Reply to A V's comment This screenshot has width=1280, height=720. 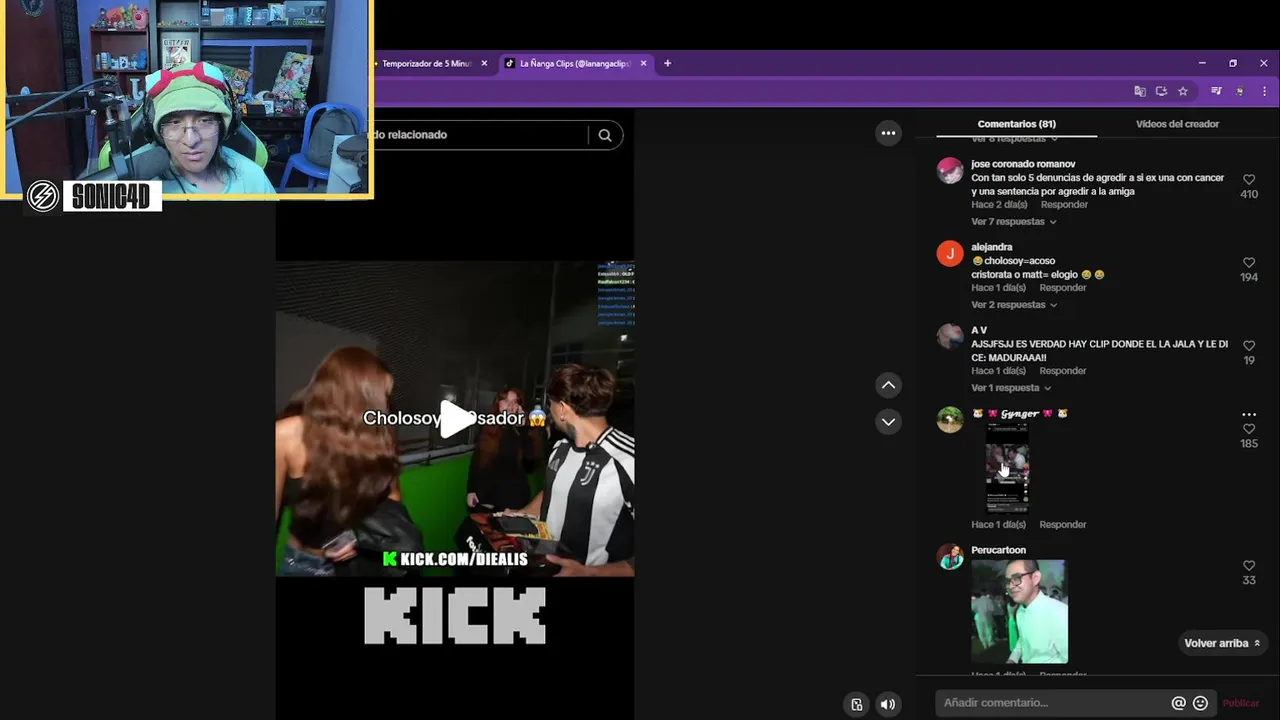pyautogui.click(x=1063, y=371)
